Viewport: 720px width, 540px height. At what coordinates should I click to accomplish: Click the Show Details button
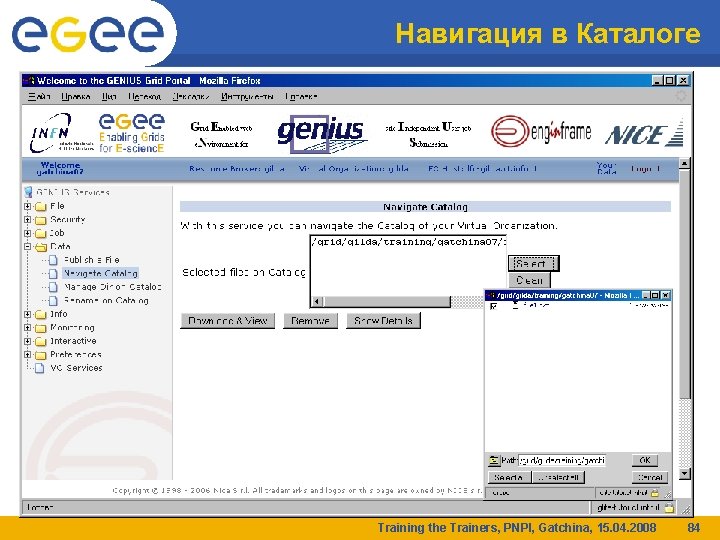point(383,321)
